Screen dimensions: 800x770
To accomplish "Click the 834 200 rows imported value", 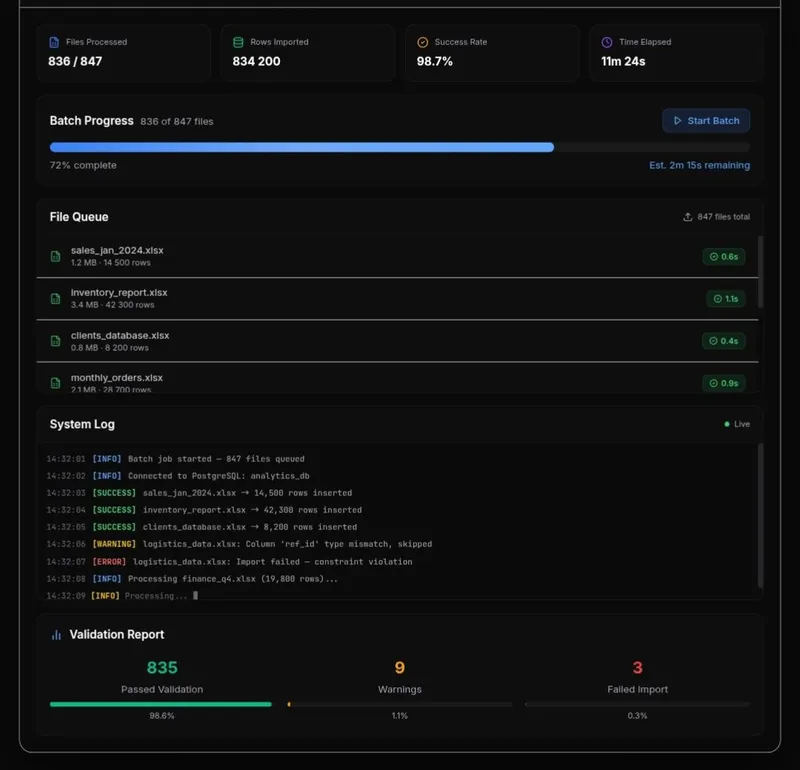I will 256,61.
